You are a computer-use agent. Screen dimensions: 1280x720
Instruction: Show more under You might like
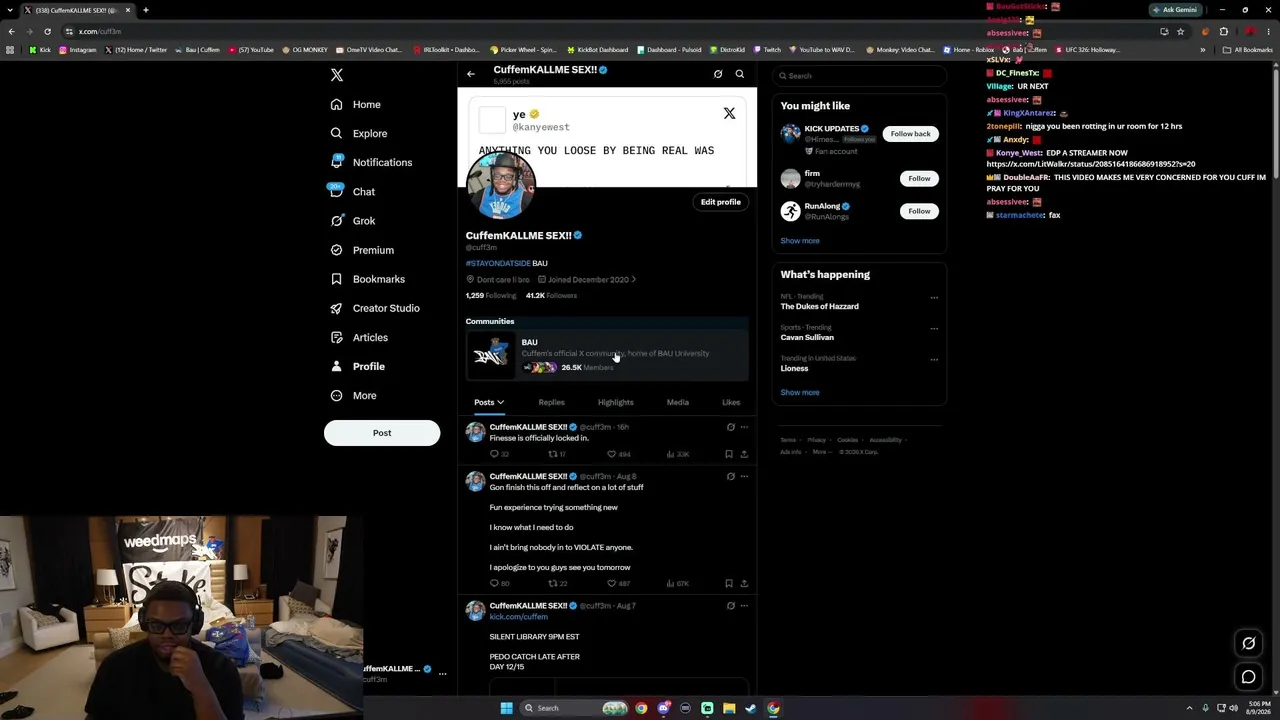click(x=800, y=241)
